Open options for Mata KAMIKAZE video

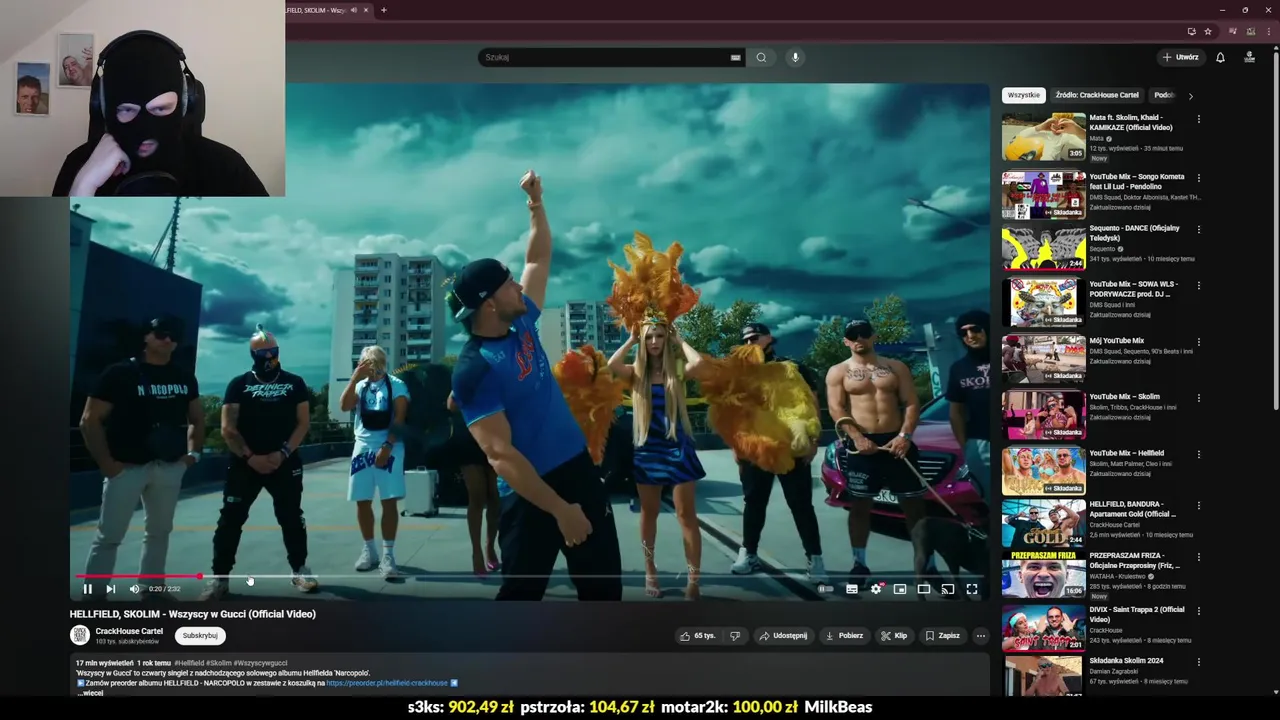click(x=1199, y=119)
